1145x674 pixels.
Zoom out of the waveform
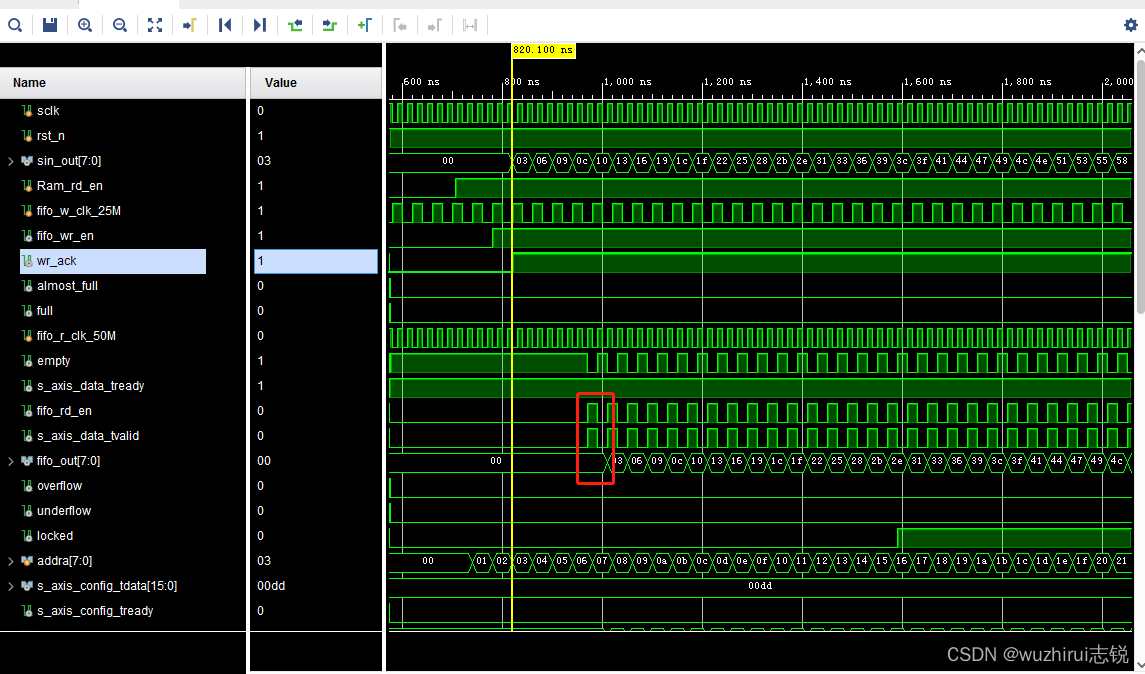pos(120,26)
